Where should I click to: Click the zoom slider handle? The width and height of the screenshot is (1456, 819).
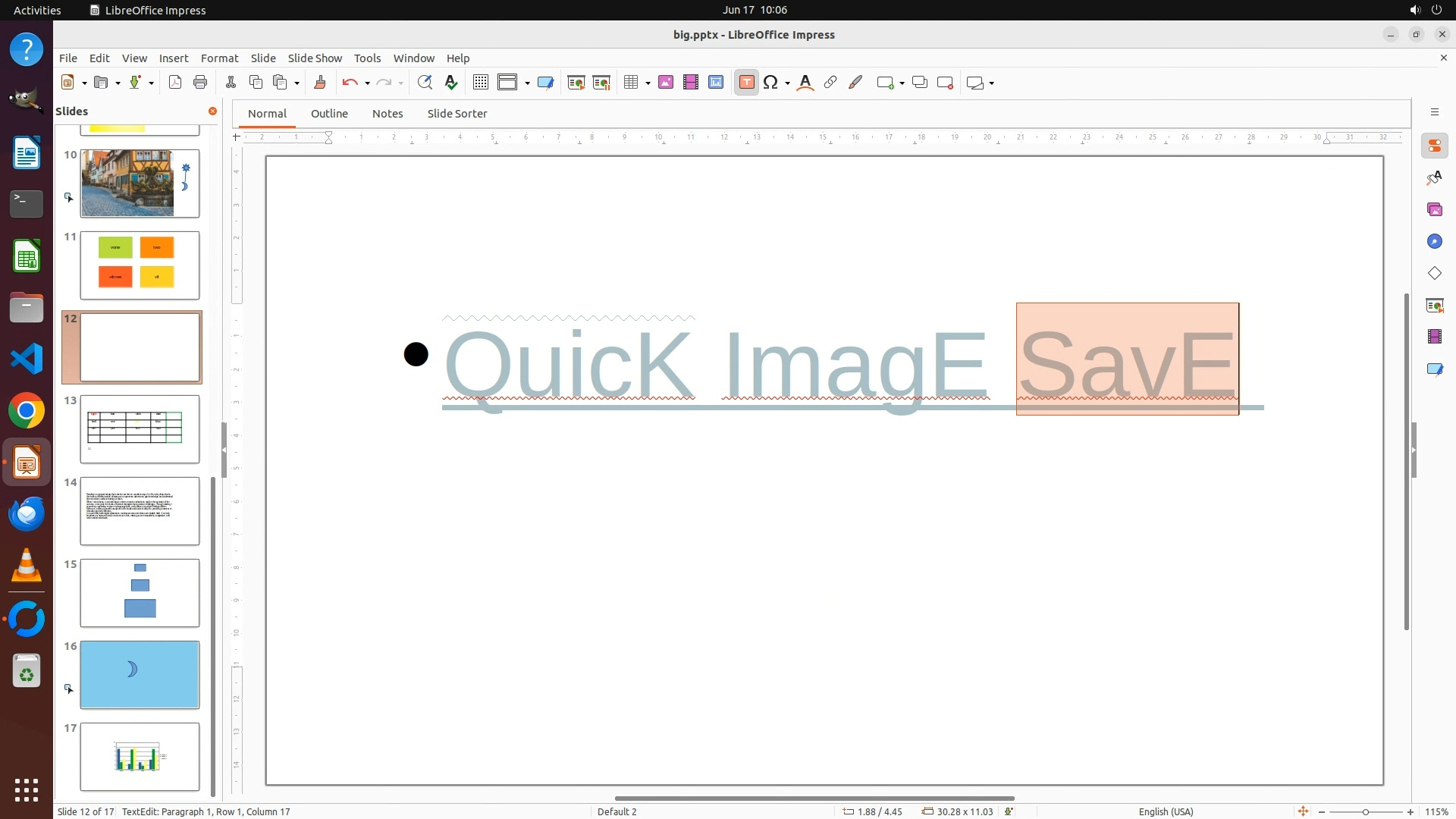click(x=1365, y=811)
